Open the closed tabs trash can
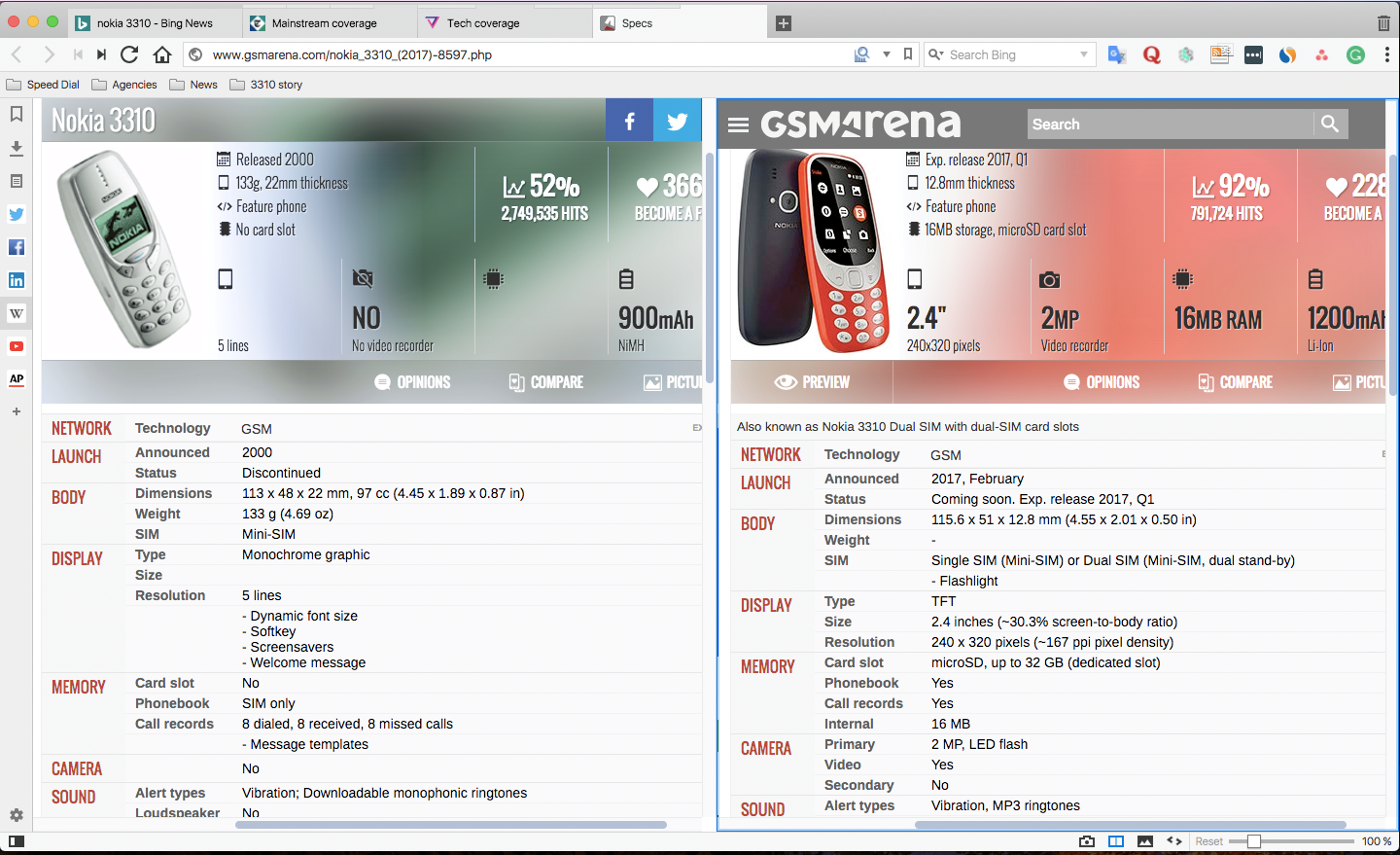 point(1383,22)
